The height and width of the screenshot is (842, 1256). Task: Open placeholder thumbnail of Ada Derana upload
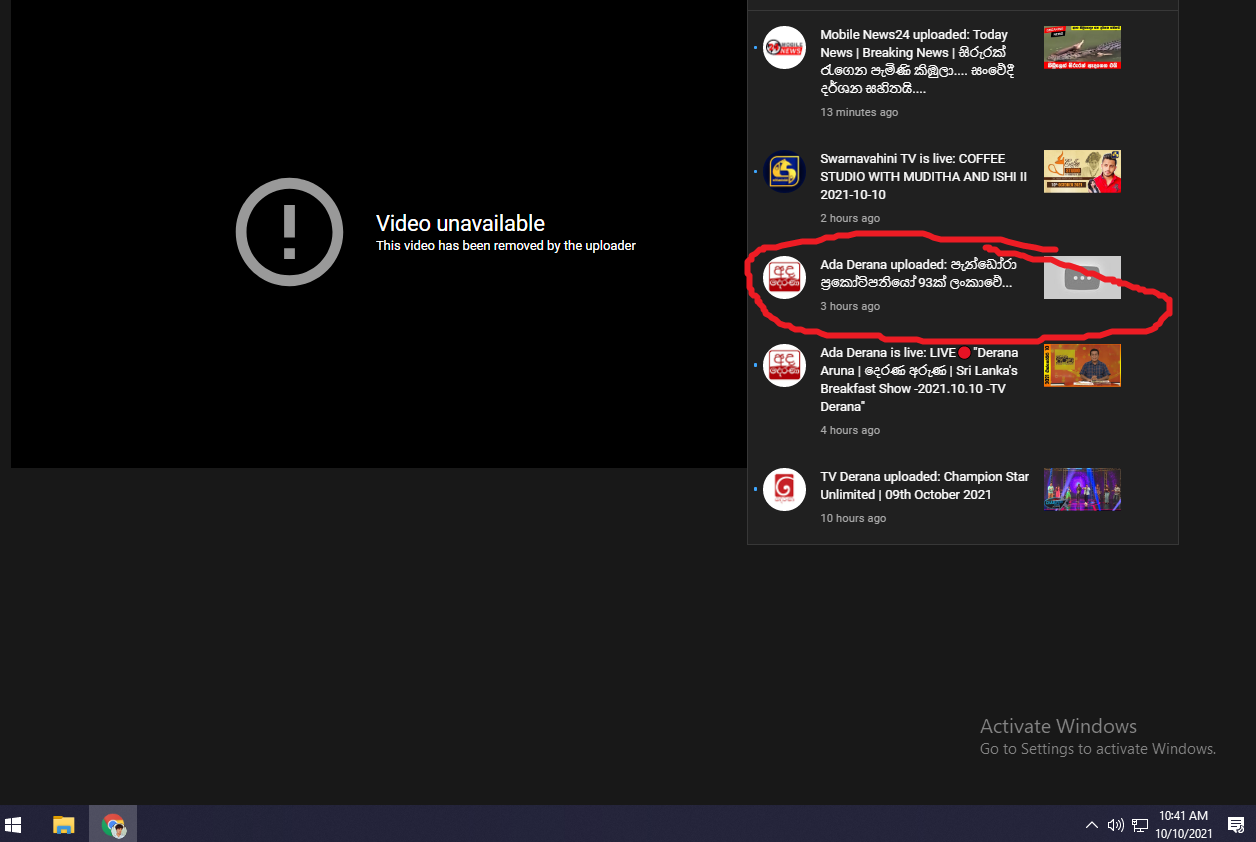[x=1082, y=277]
